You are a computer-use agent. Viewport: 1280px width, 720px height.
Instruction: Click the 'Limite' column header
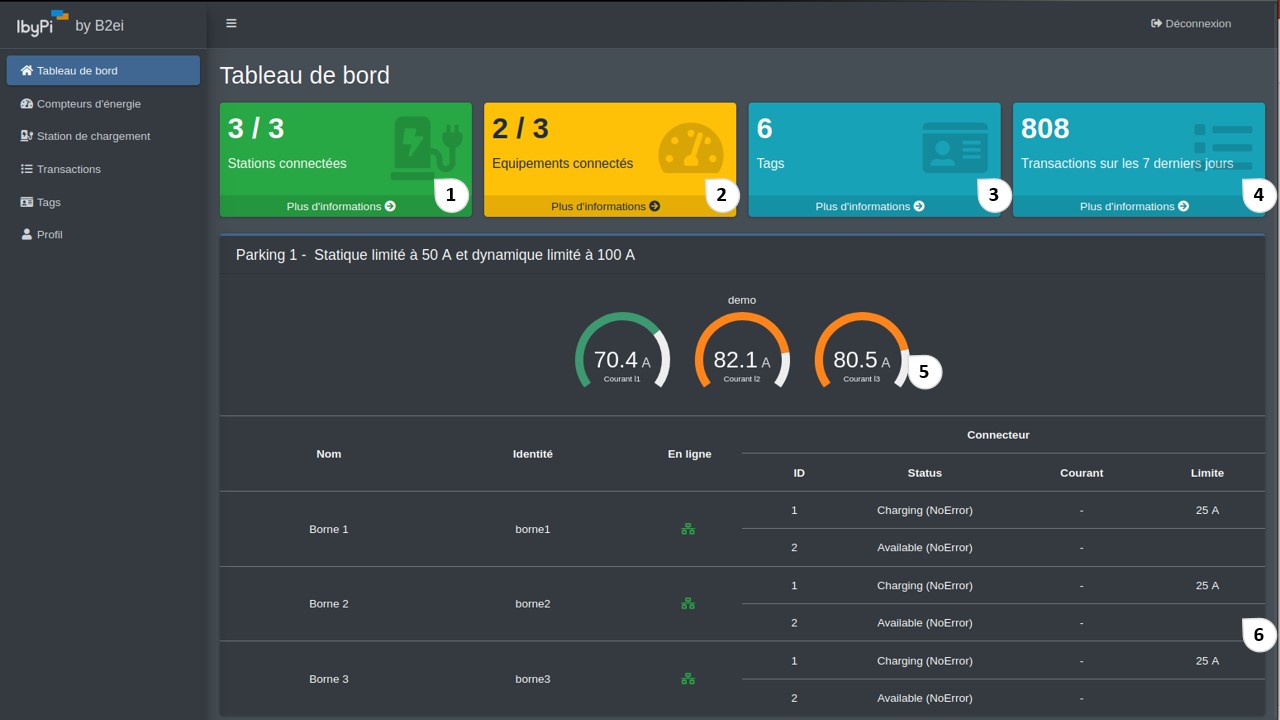click(x=1207, y=473)
